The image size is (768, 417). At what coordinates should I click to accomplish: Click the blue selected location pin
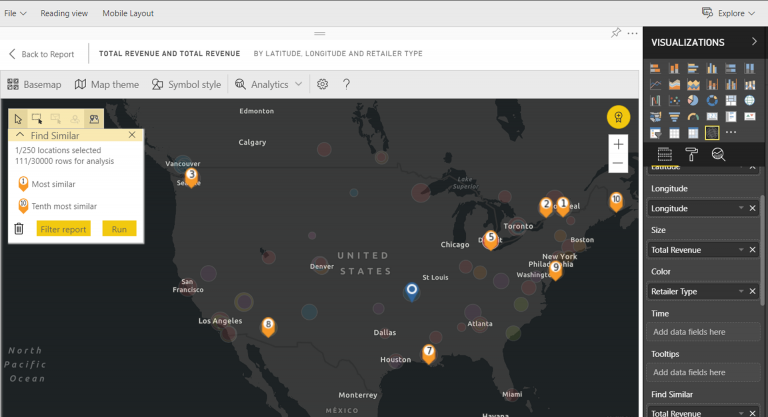point(412,292)
